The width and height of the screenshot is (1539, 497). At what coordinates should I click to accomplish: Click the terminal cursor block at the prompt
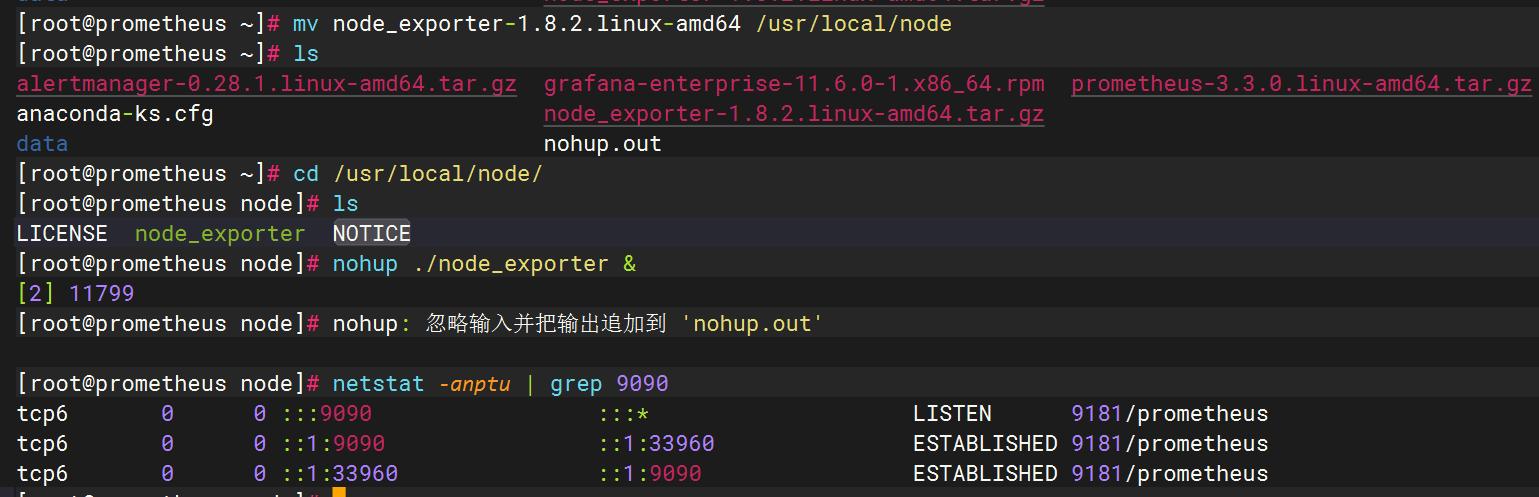[x=339, y=493]
